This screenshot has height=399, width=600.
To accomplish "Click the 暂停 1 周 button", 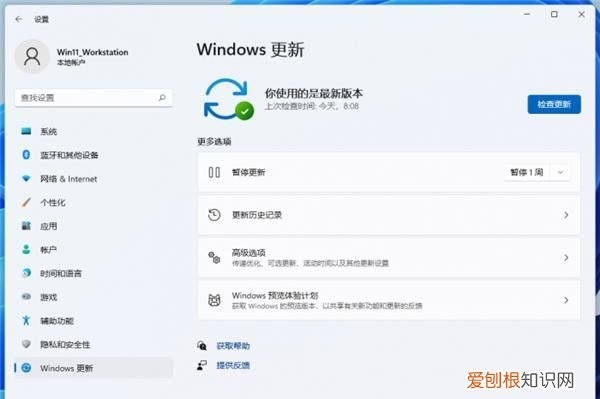I will coord(527,173).
